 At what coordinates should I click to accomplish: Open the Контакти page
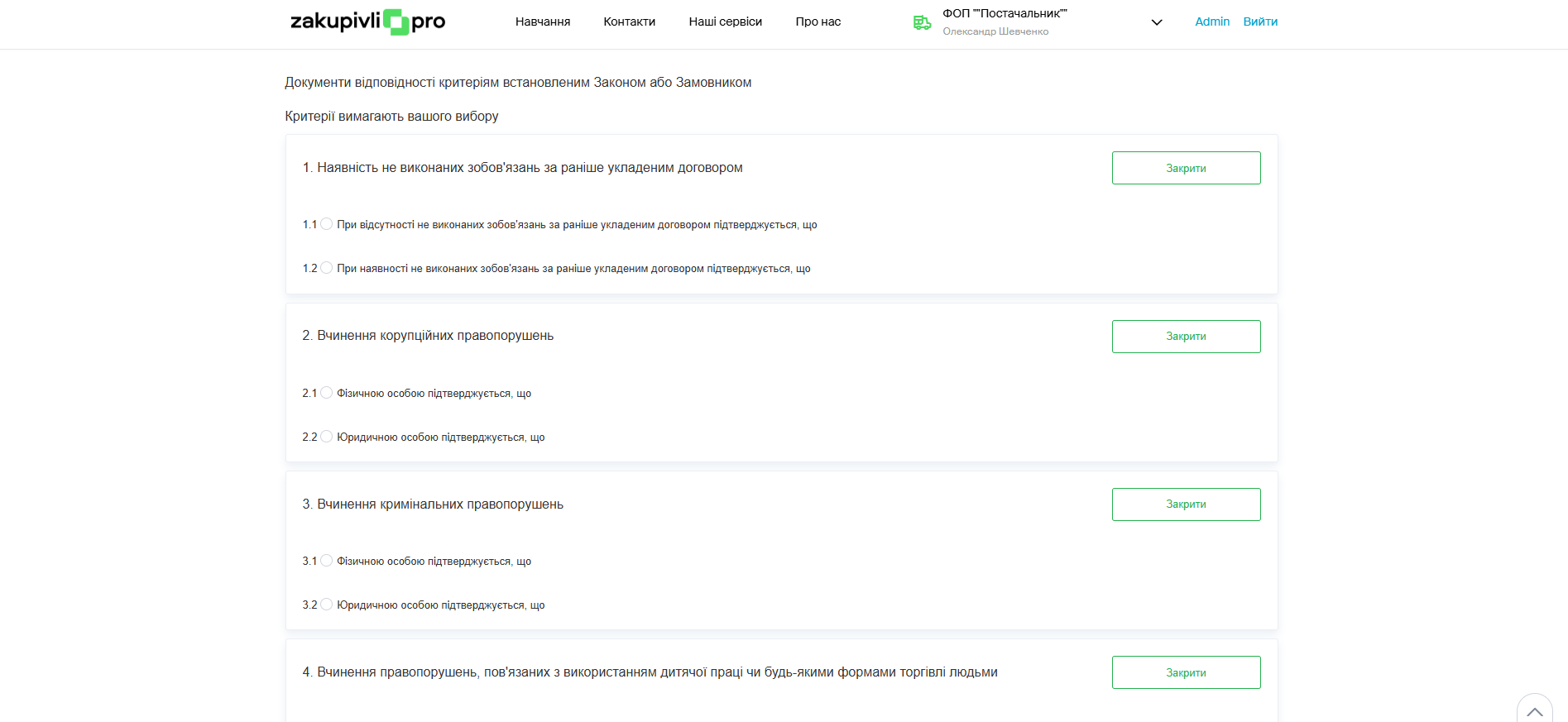click(x=629, y=22)
